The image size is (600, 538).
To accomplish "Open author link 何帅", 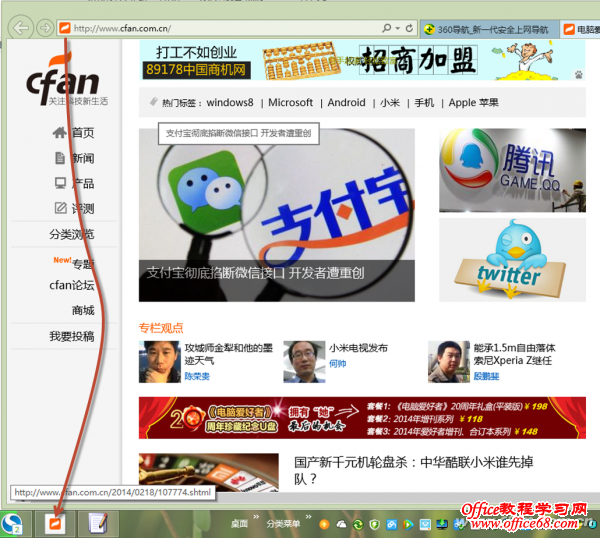I will click(338, 364).
